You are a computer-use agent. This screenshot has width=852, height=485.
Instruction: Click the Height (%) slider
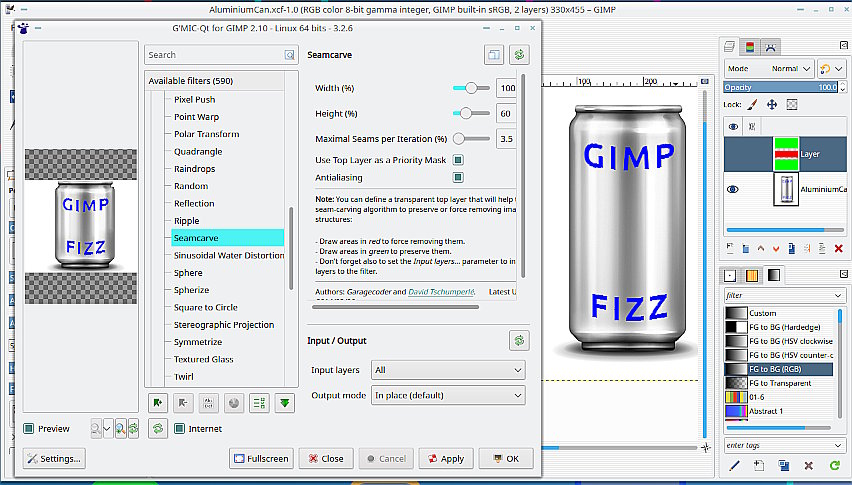471,114
